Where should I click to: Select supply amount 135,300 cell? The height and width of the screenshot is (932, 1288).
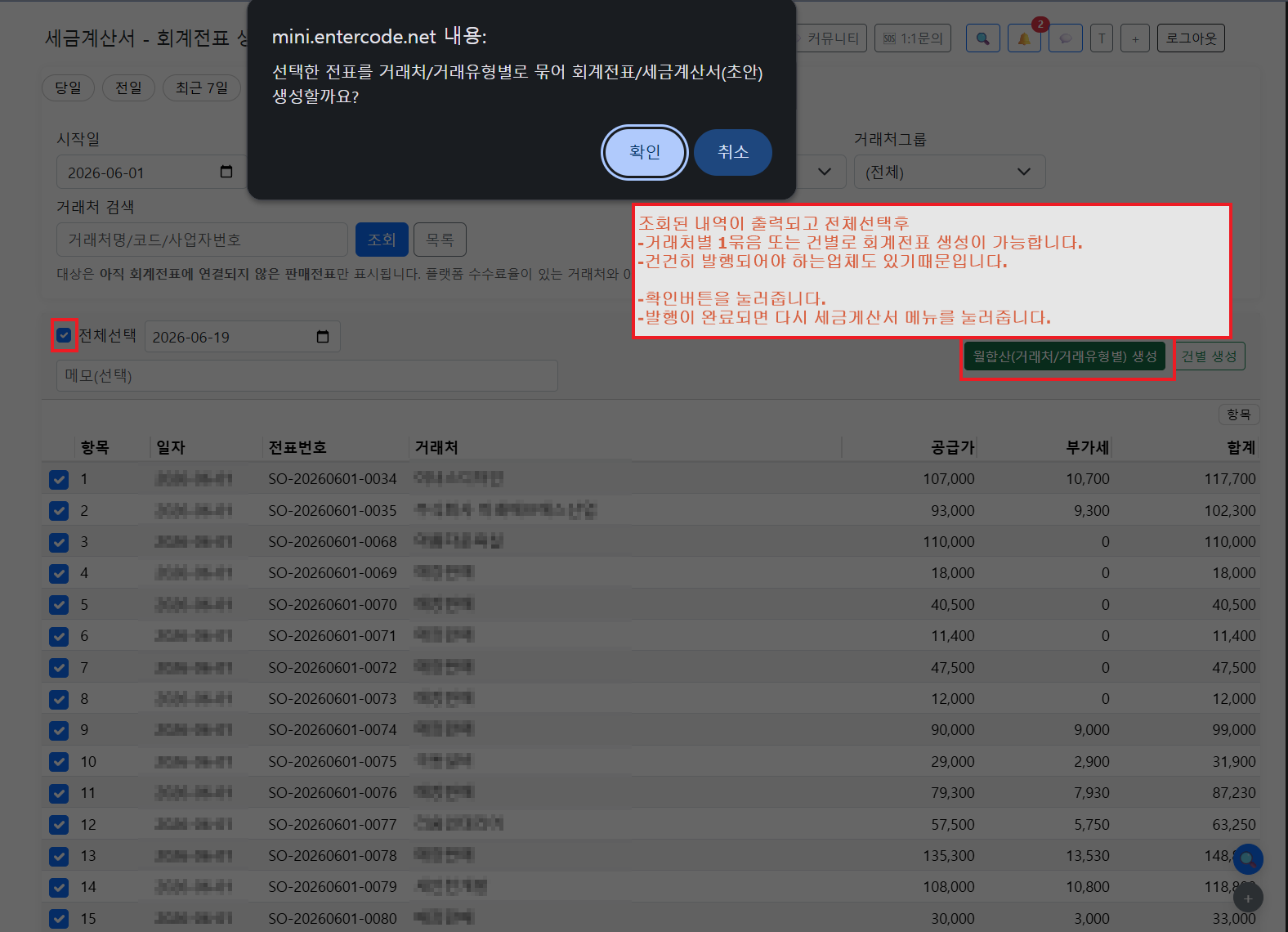click(949, 856)
